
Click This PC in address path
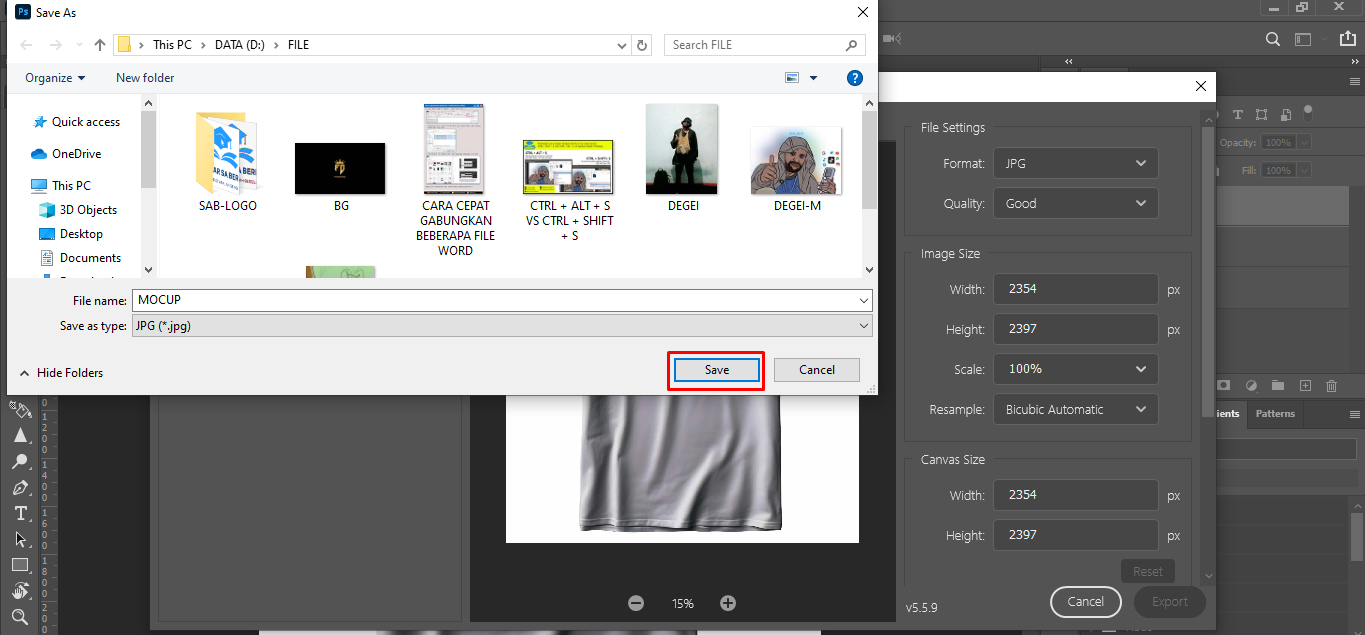point(172,45)
